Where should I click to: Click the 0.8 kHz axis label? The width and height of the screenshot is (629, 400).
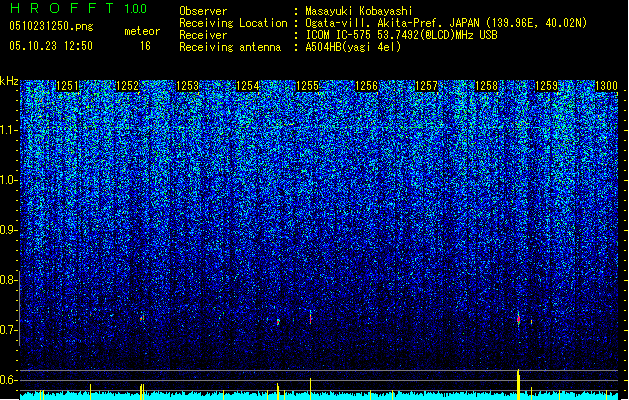coord(8,280)
